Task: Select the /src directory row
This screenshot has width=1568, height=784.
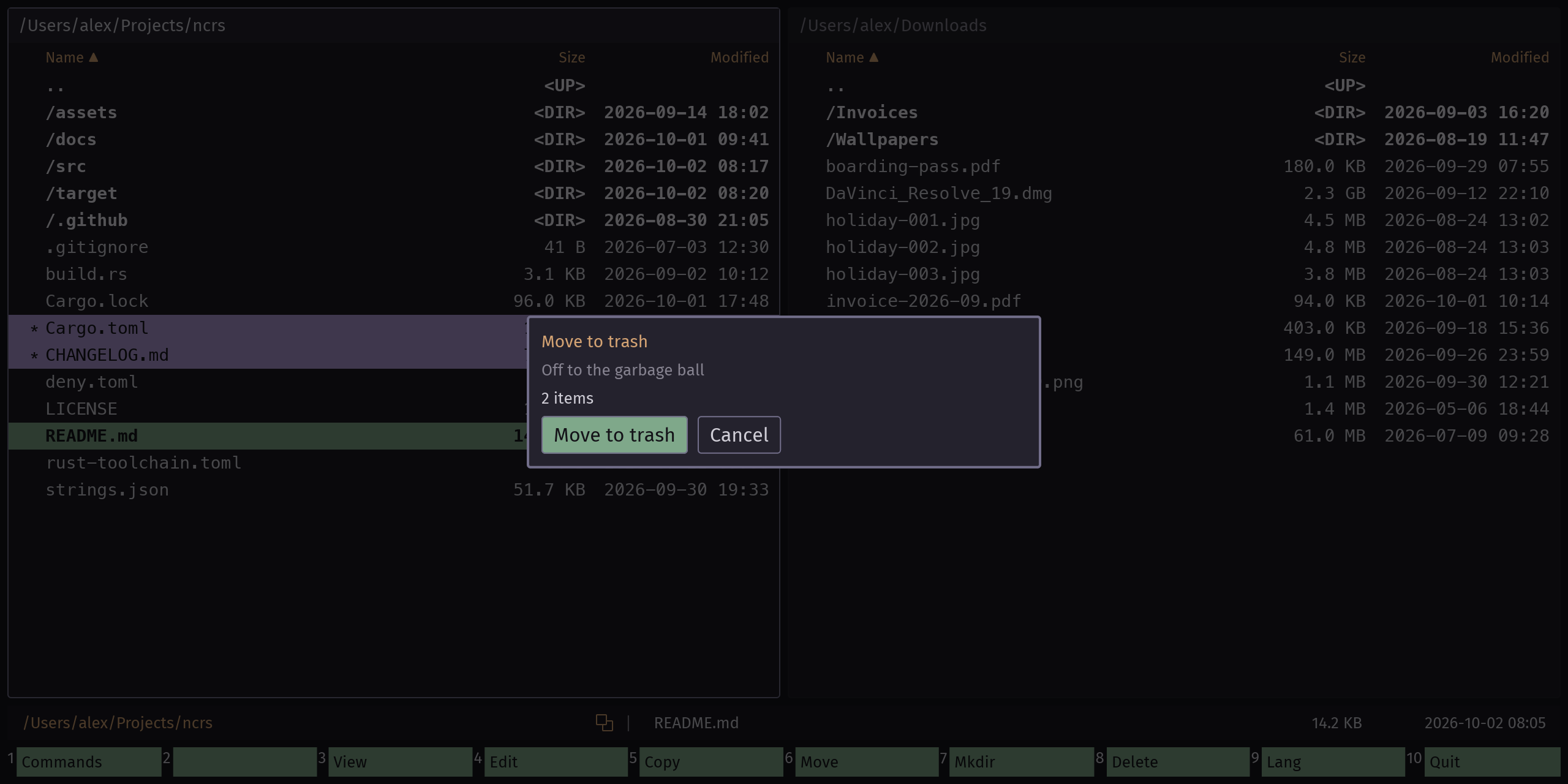Action: (394, 167)
